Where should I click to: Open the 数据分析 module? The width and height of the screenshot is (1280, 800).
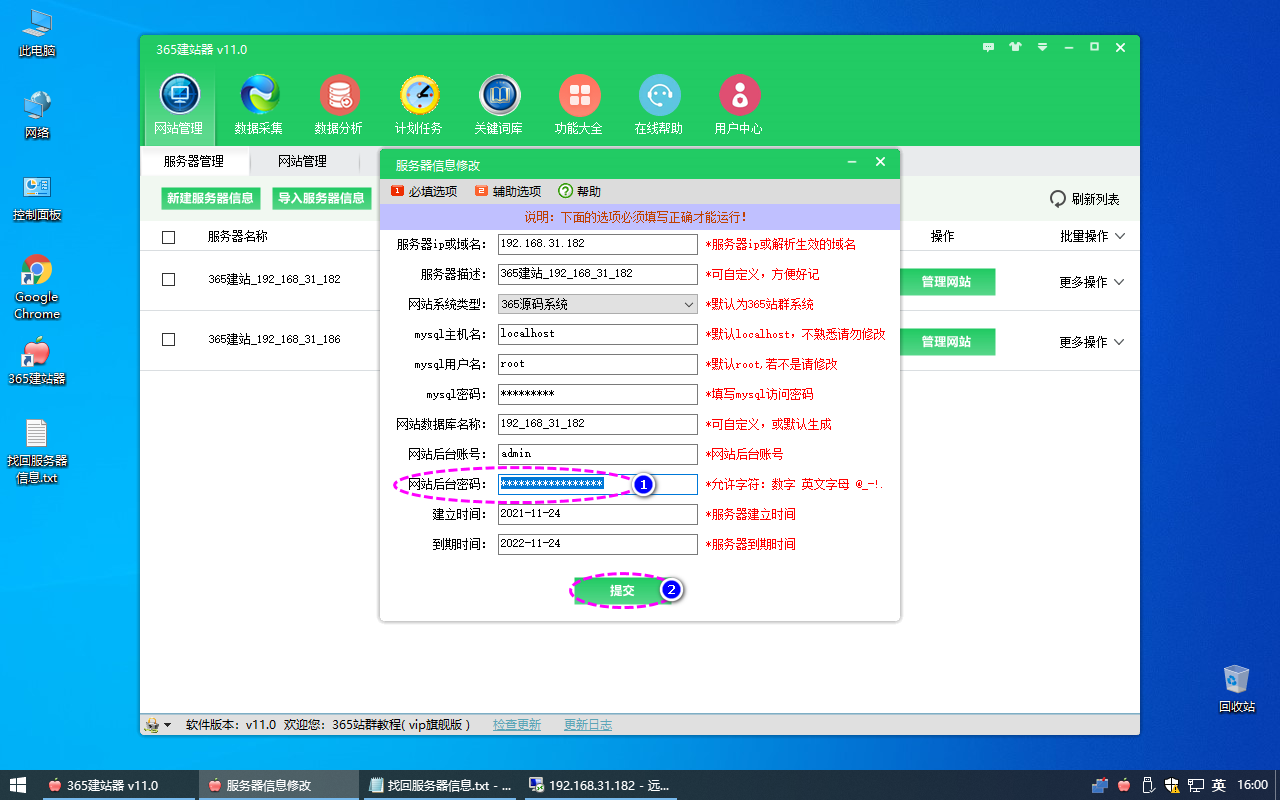pos(339,105)
